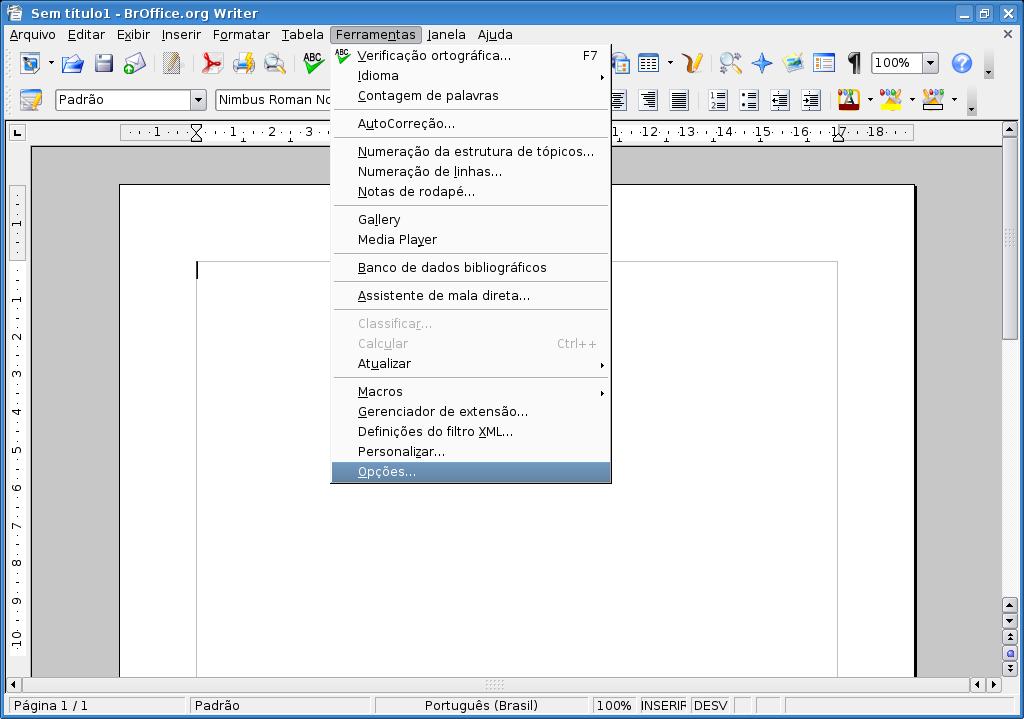This screenshot has height=719, width=1024.
Task: Toggle bulleted list formatting
Action: pyautogui.click(x=749, y=100)
